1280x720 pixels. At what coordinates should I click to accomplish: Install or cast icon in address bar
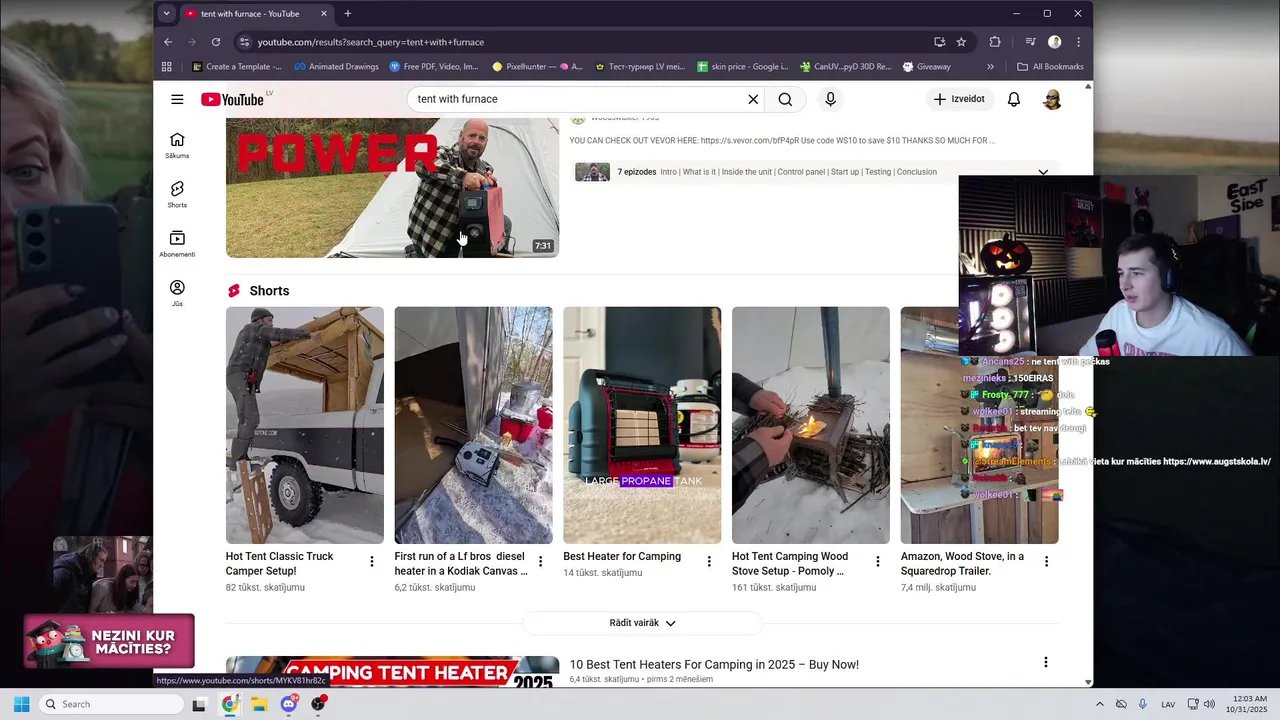pyautogui.click(x=939, y=42)
